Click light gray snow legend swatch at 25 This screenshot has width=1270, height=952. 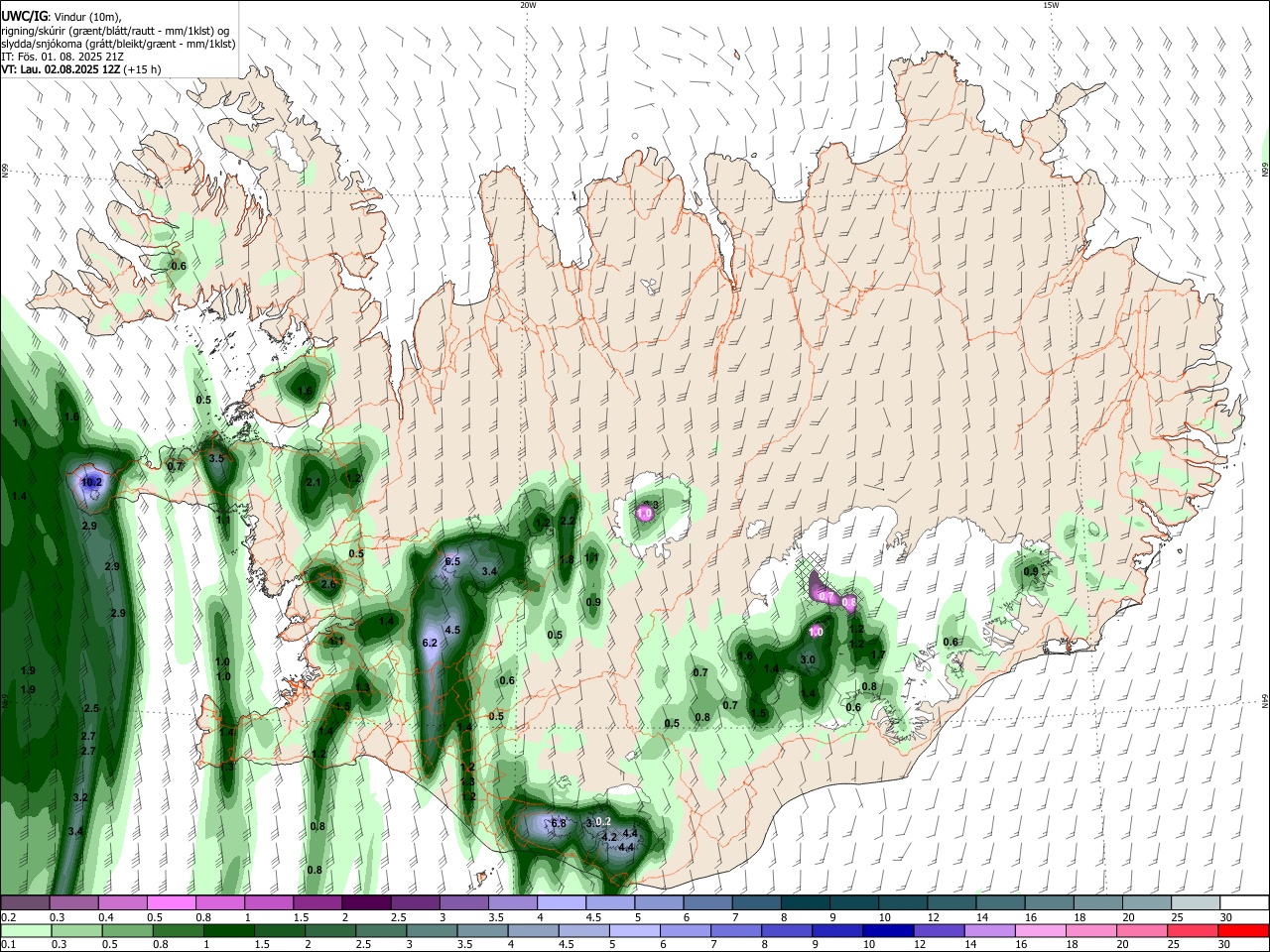pos(1197,903)
